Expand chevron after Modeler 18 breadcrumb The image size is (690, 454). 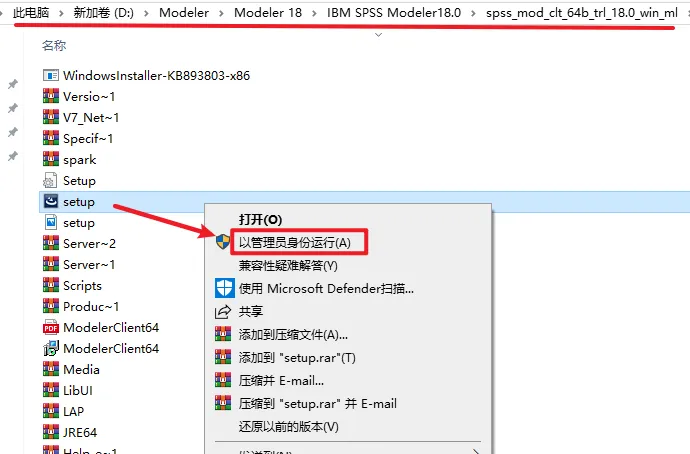point(314,13)
